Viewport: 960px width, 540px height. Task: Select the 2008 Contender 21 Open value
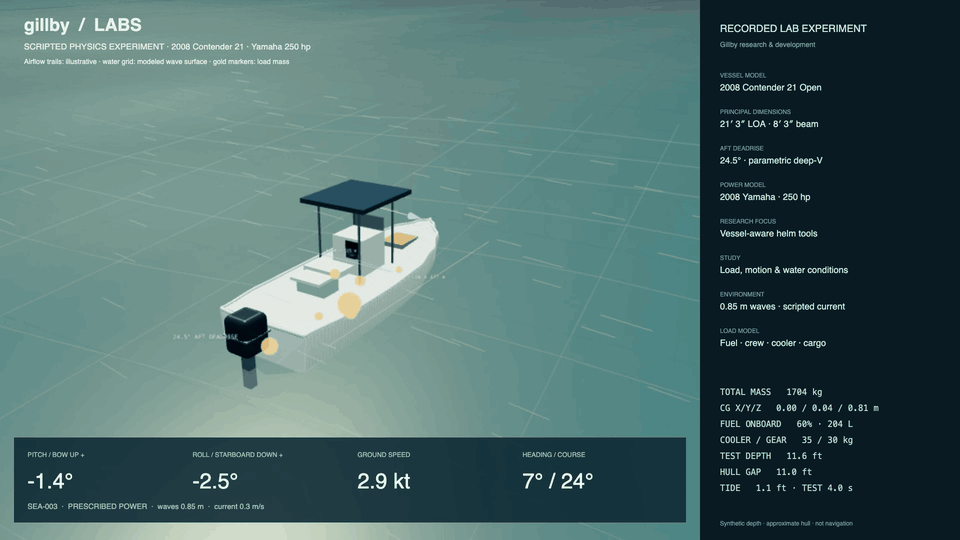tap(770, 88)
